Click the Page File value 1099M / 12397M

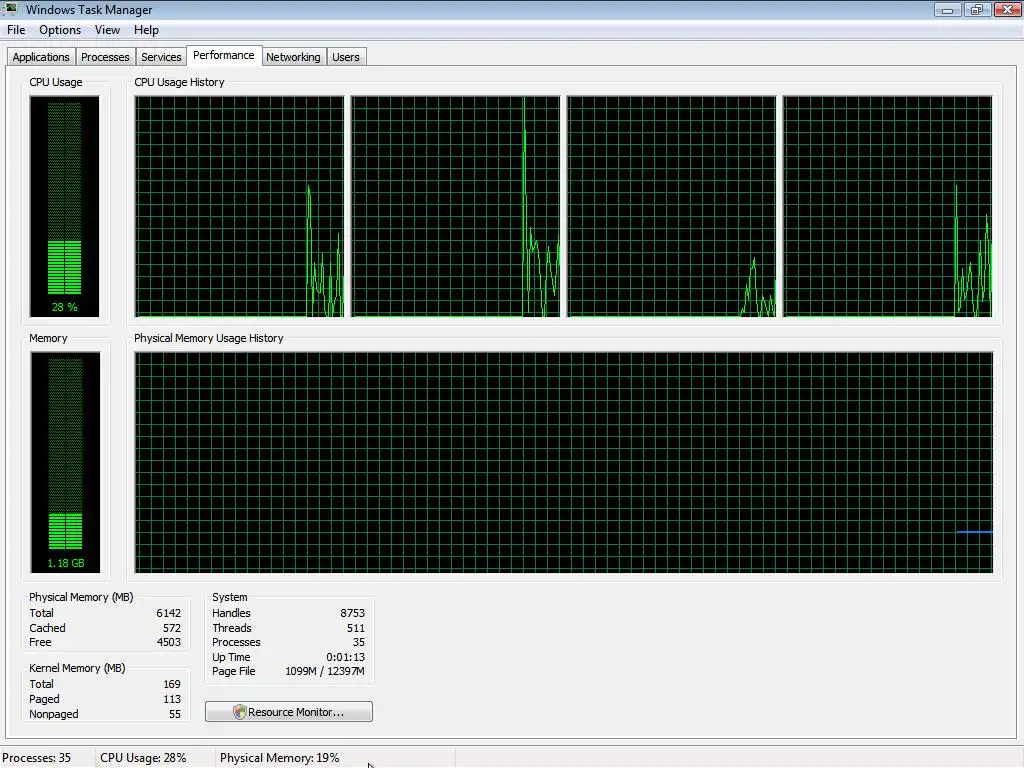point(325,671)
